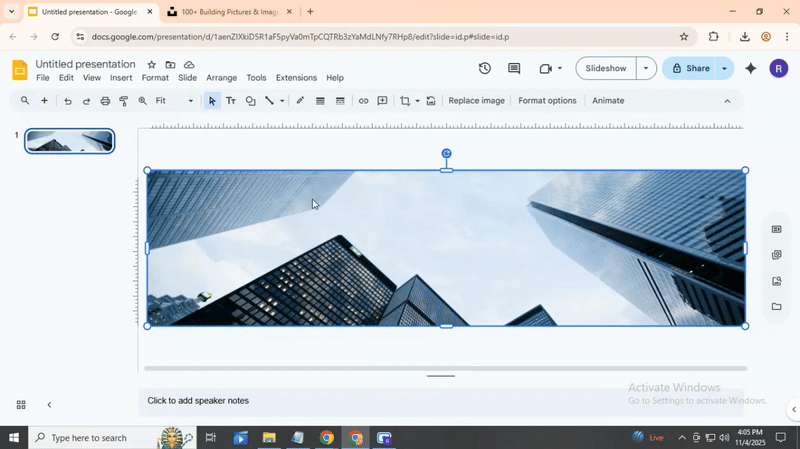Click the Print icon in toolbar
This screenshot has width=800, height=449.
click(x=105, y=101)
